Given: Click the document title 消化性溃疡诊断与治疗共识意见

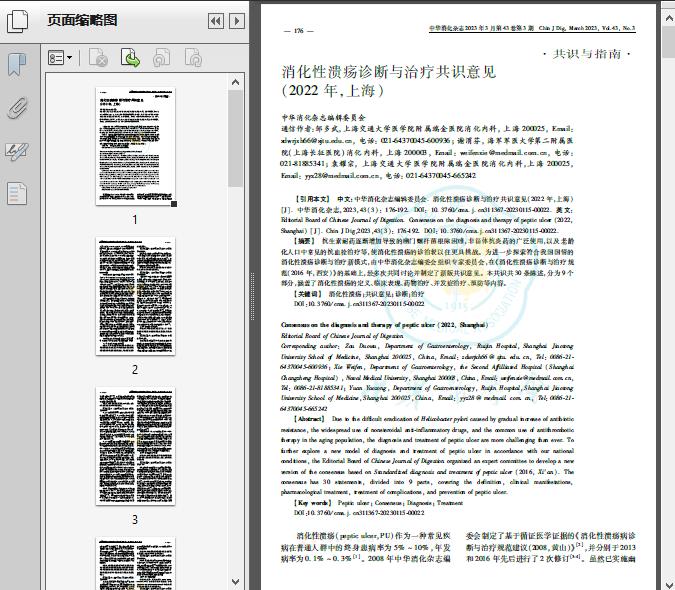Looking at the screenshot, I should click(x=389, y=72).
